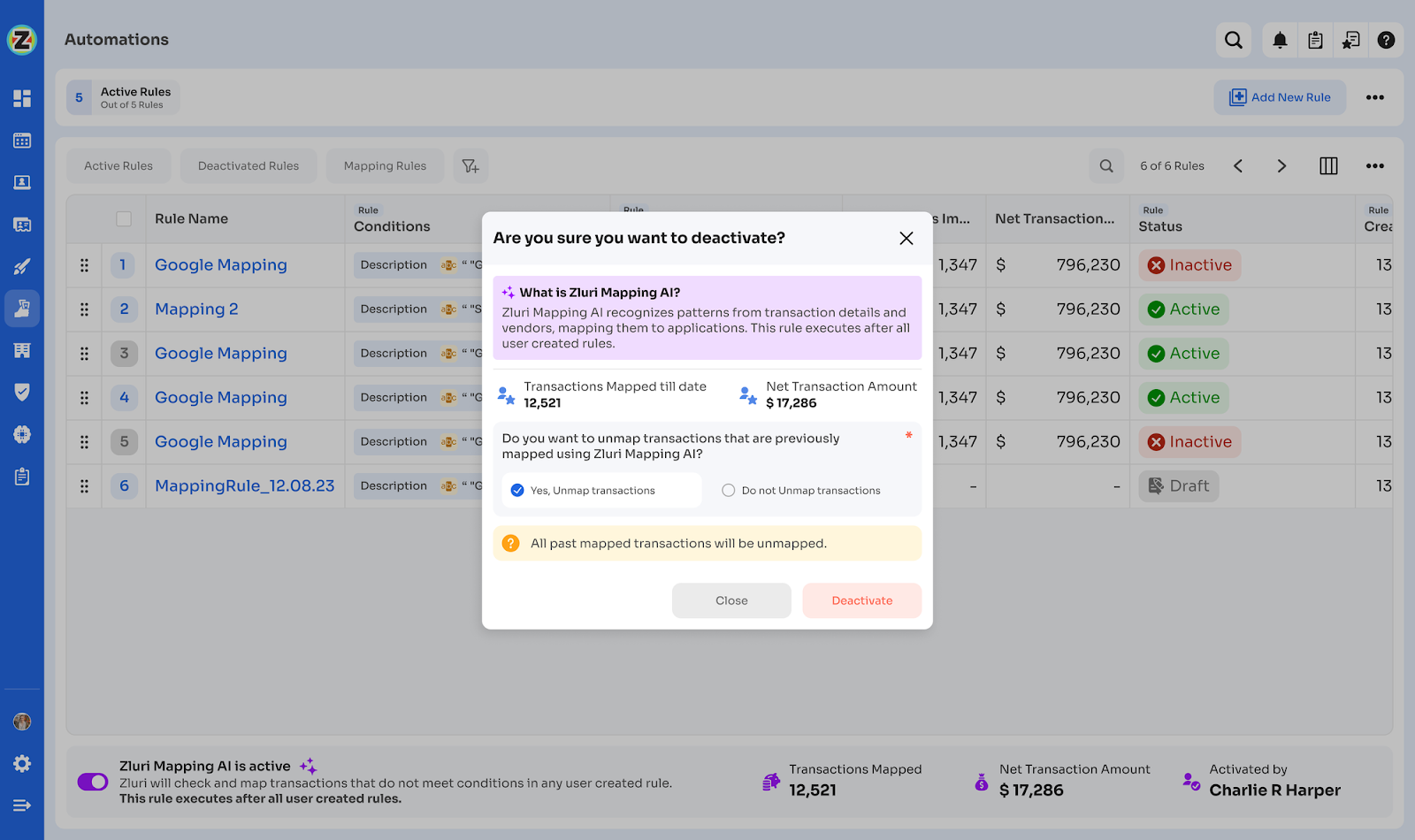This screenshot has width=1415, height=840.
Task: Open global search in top bar
Action: [x=1234, y=40]
